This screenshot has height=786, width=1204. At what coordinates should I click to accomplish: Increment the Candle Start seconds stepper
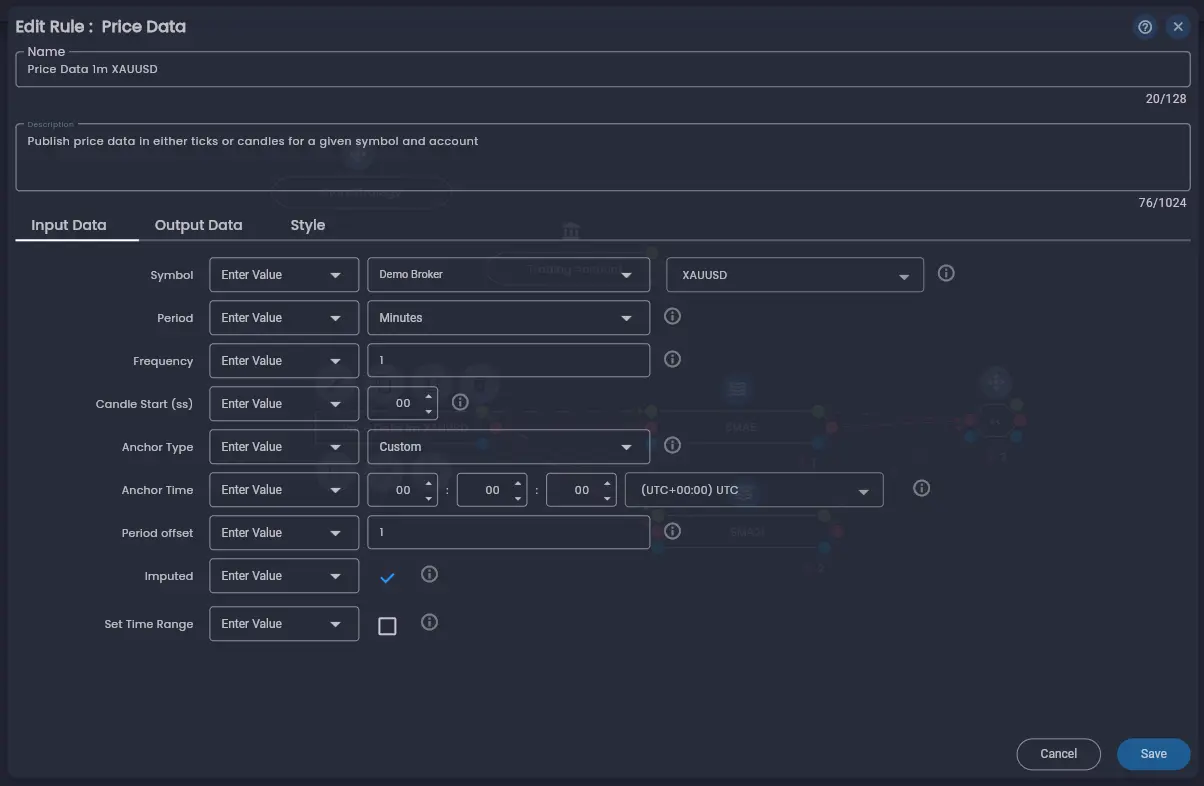coord(429,397)
